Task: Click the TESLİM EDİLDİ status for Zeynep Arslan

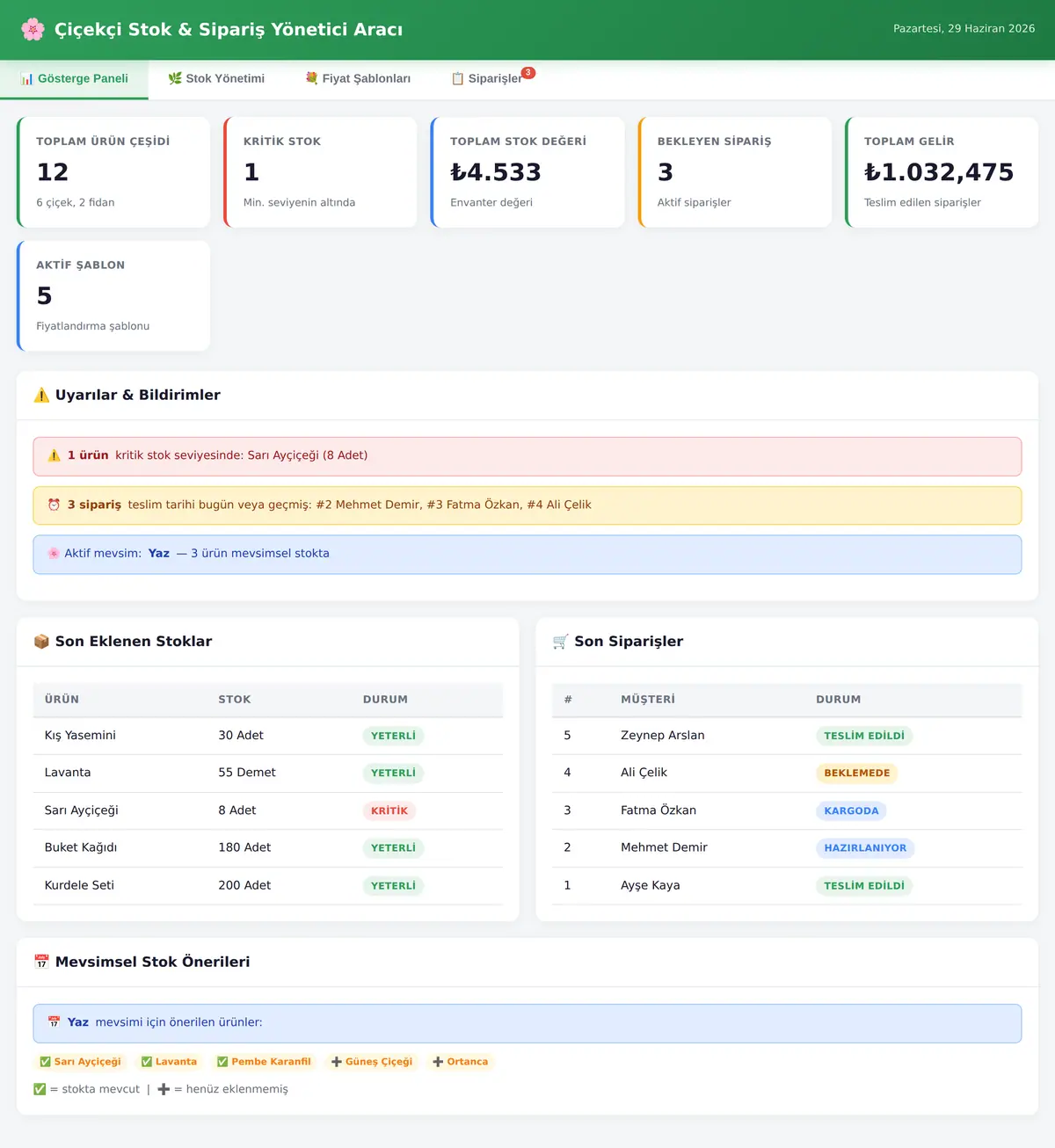Action: click(x=864, y=736)
